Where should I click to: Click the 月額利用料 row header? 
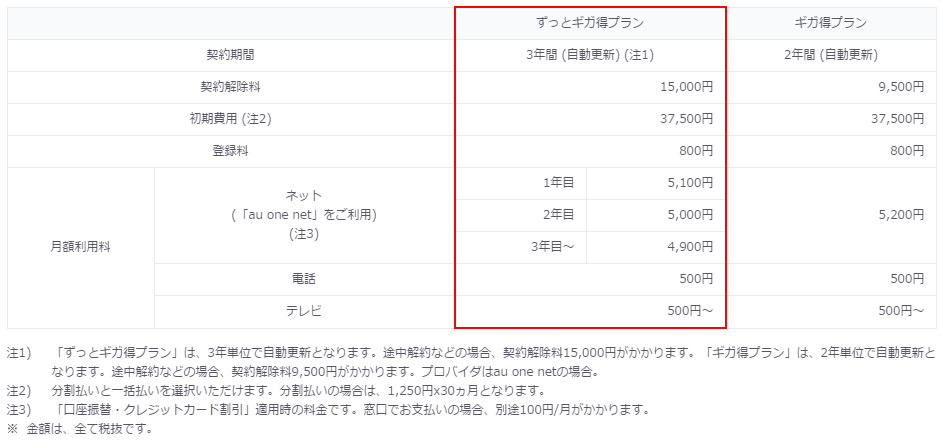pos(81,247)
